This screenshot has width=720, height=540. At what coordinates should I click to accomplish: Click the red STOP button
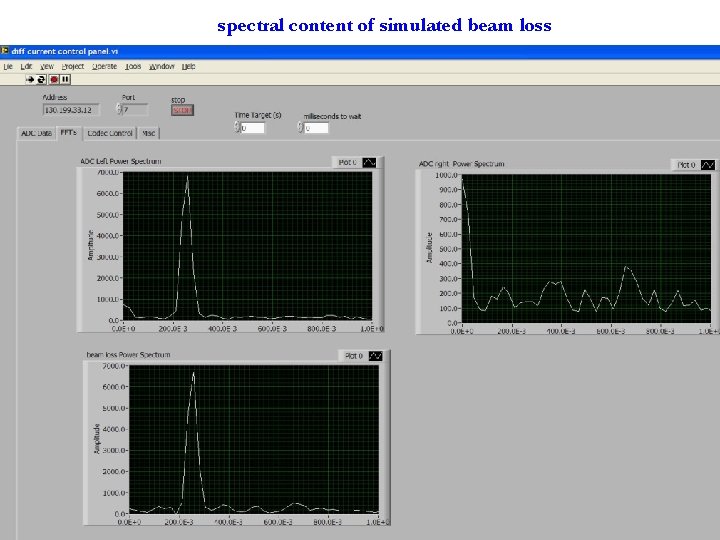click(182, 110)
